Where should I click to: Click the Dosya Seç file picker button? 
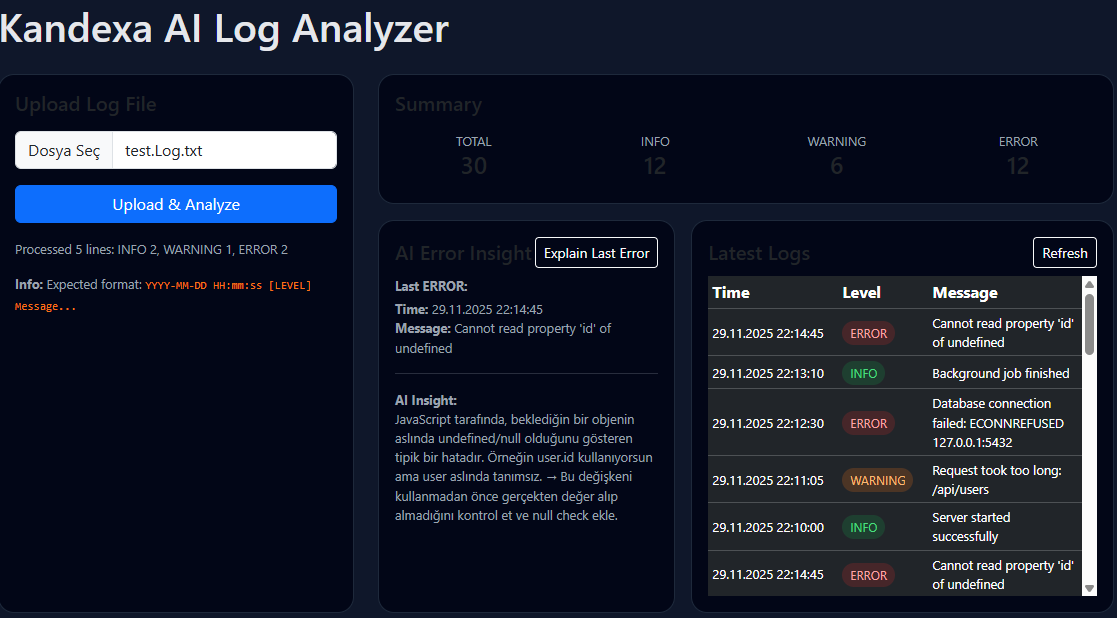[63, 149]
